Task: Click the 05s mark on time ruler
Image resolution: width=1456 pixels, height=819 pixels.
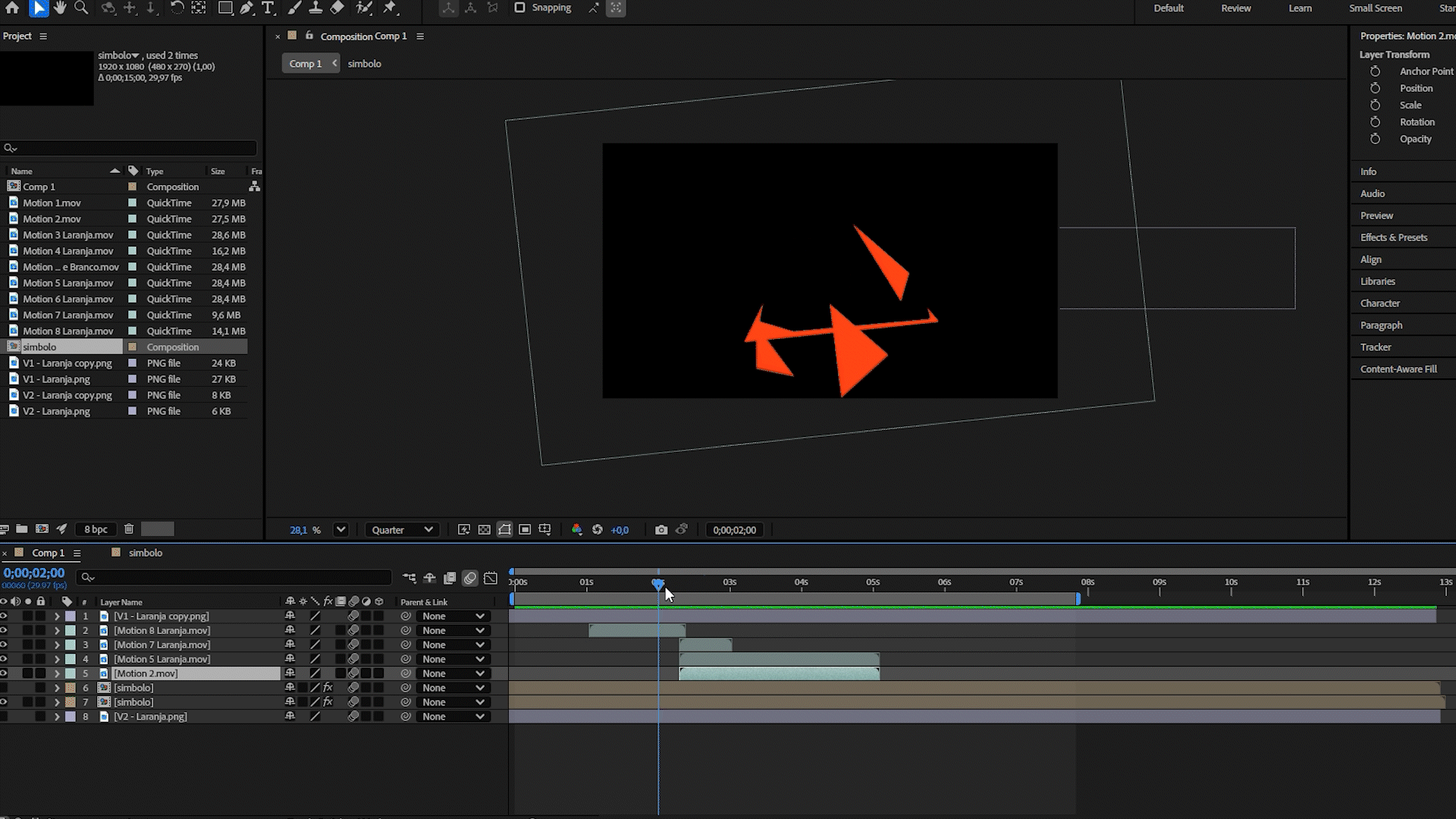Action: (x=873, y=583)
